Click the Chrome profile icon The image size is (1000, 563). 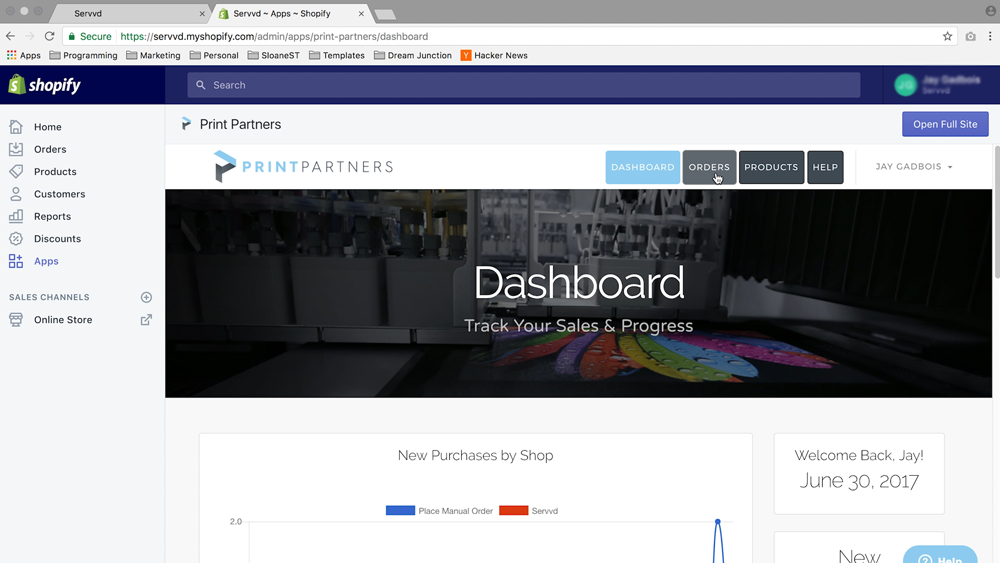coord(990,10)
